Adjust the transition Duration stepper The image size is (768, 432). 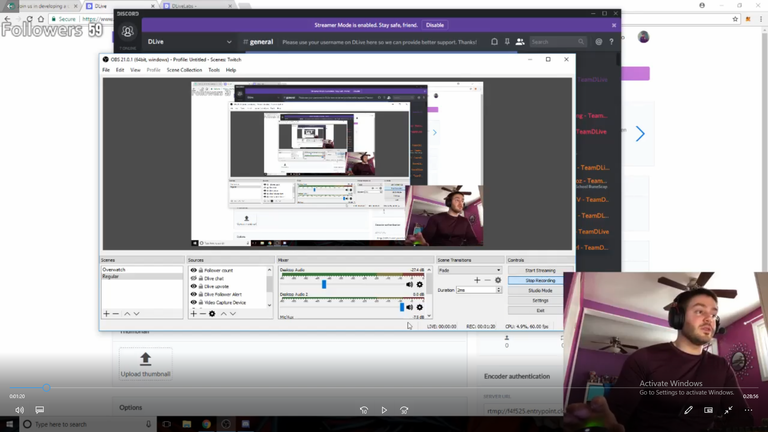[498, 290]
